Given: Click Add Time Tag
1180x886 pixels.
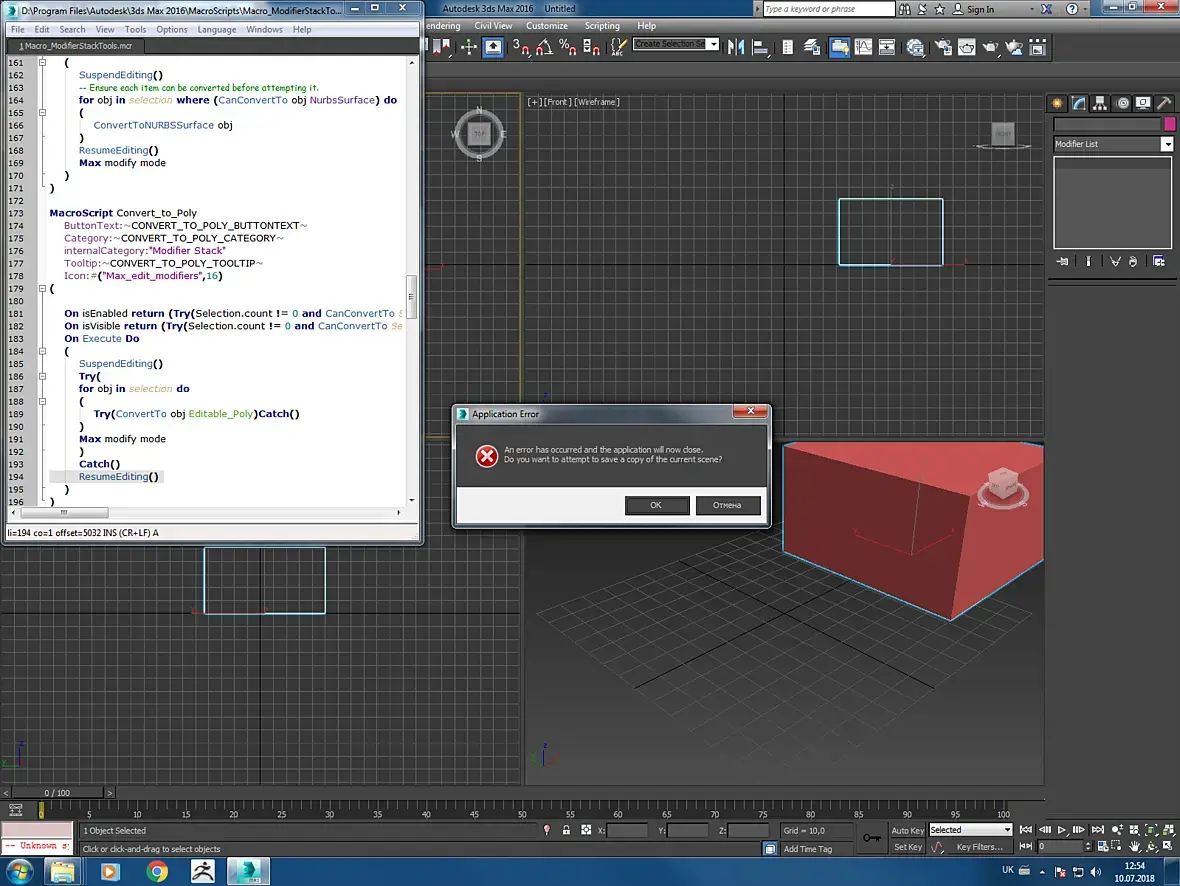Looking at the screenshot, I should pos(807,849).
